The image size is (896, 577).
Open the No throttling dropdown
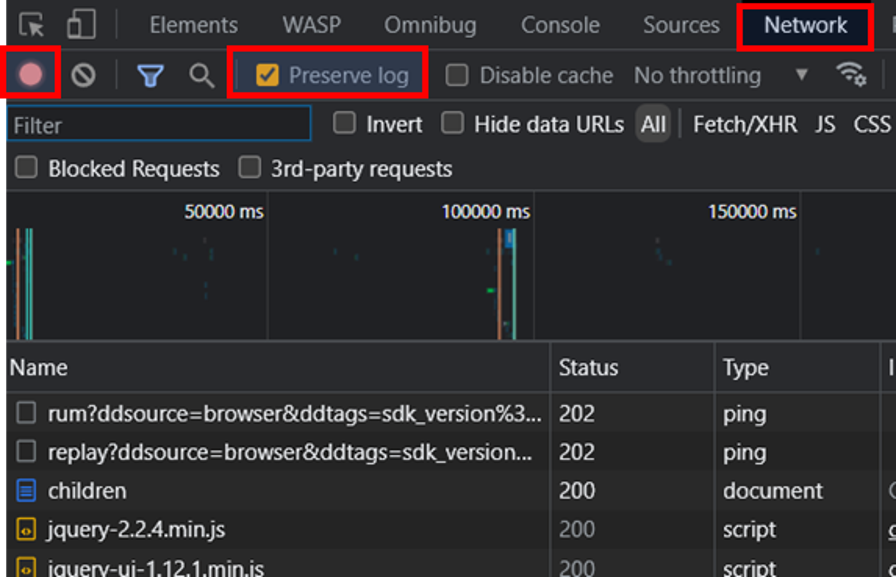coord(721,75)
